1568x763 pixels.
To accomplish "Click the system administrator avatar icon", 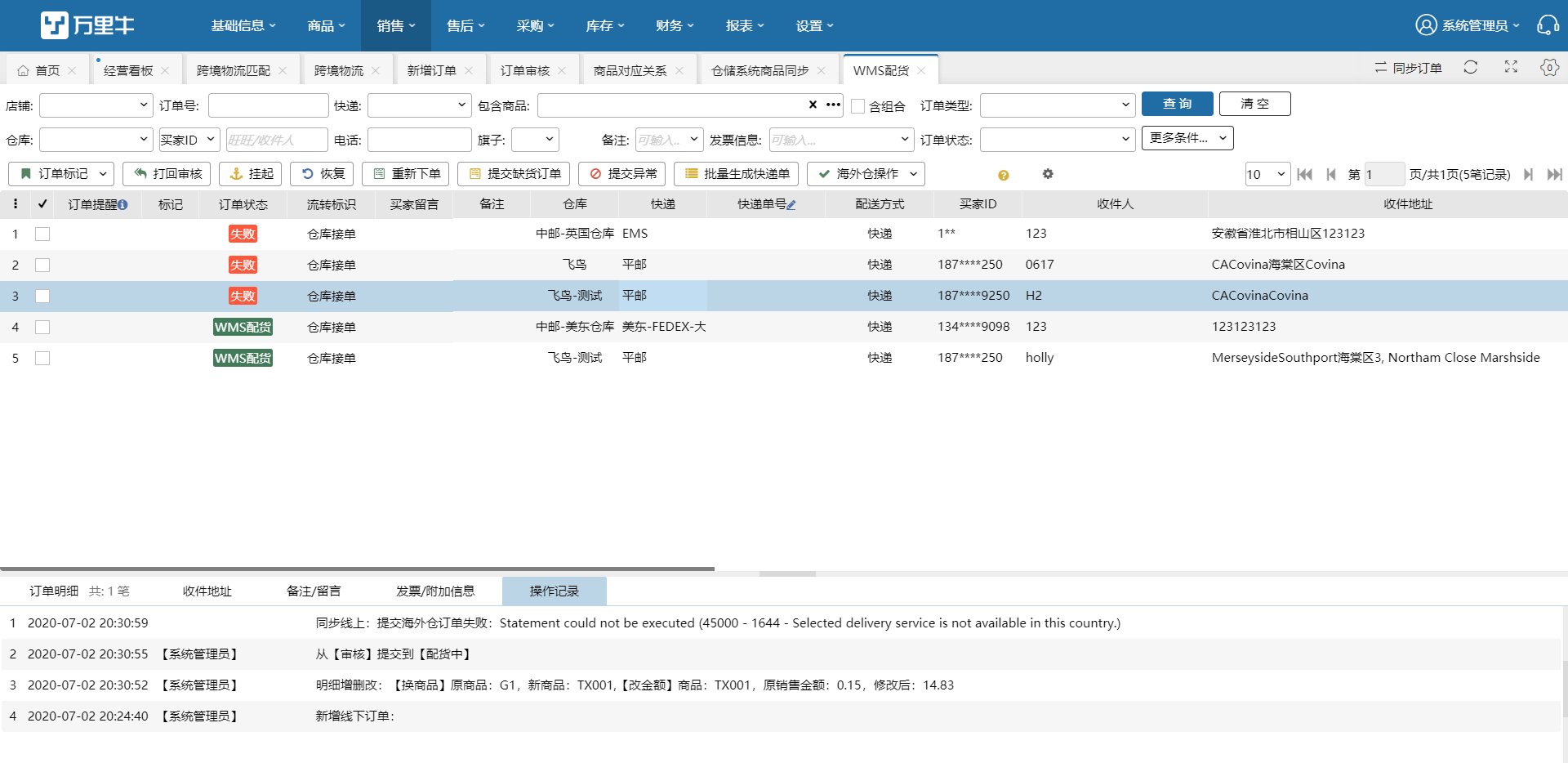I will point(1426,25).
